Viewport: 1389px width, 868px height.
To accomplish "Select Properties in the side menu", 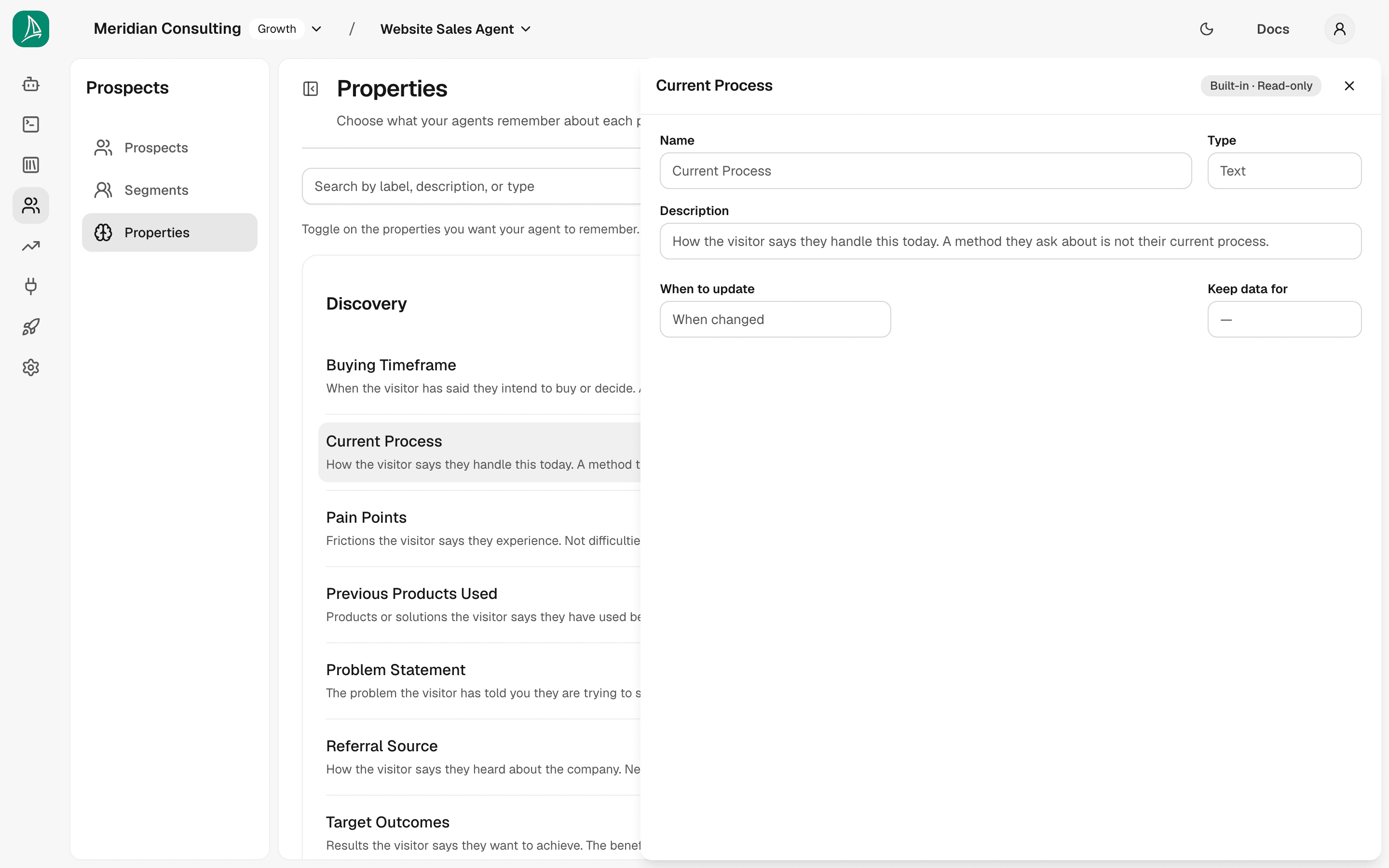I will [x=170, y=232].
